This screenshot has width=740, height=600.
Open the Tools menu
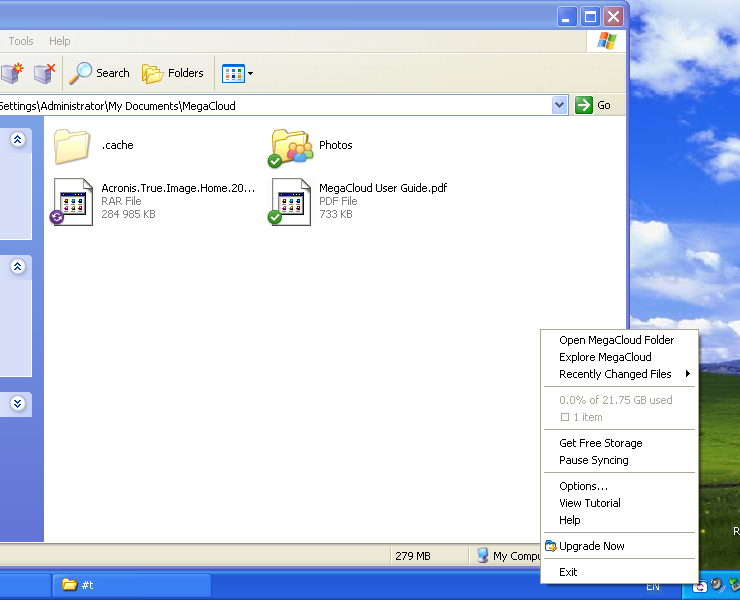(21, 41)
